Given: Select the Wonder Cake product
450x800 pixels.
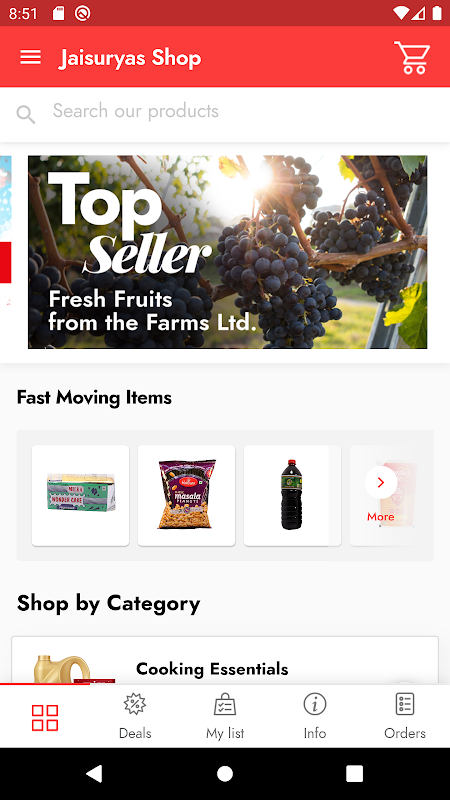Looking at the screenshot, I should pyautogui.click(x=81, y=495).
